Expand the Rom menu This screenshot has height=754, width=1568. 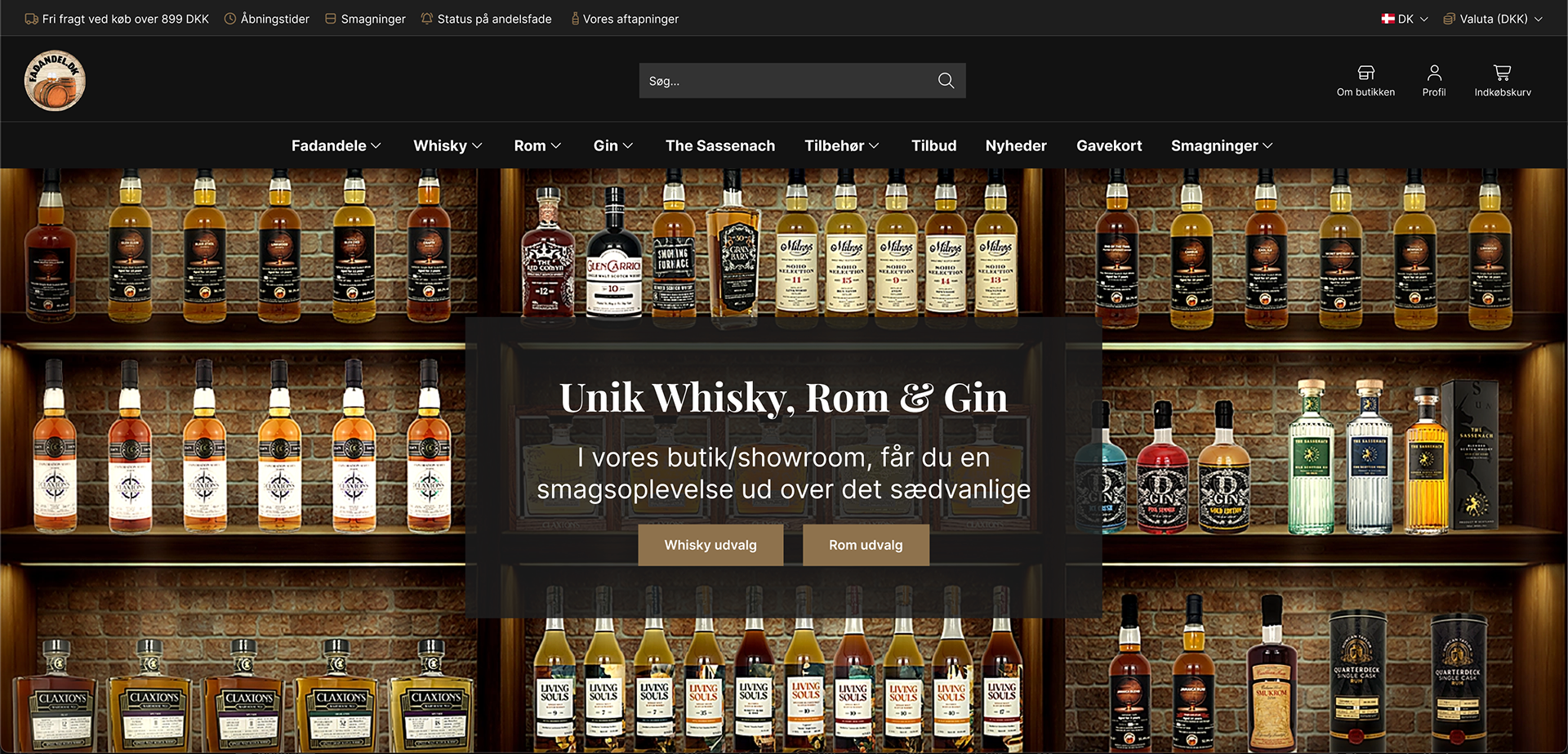[x=537, y=145]
